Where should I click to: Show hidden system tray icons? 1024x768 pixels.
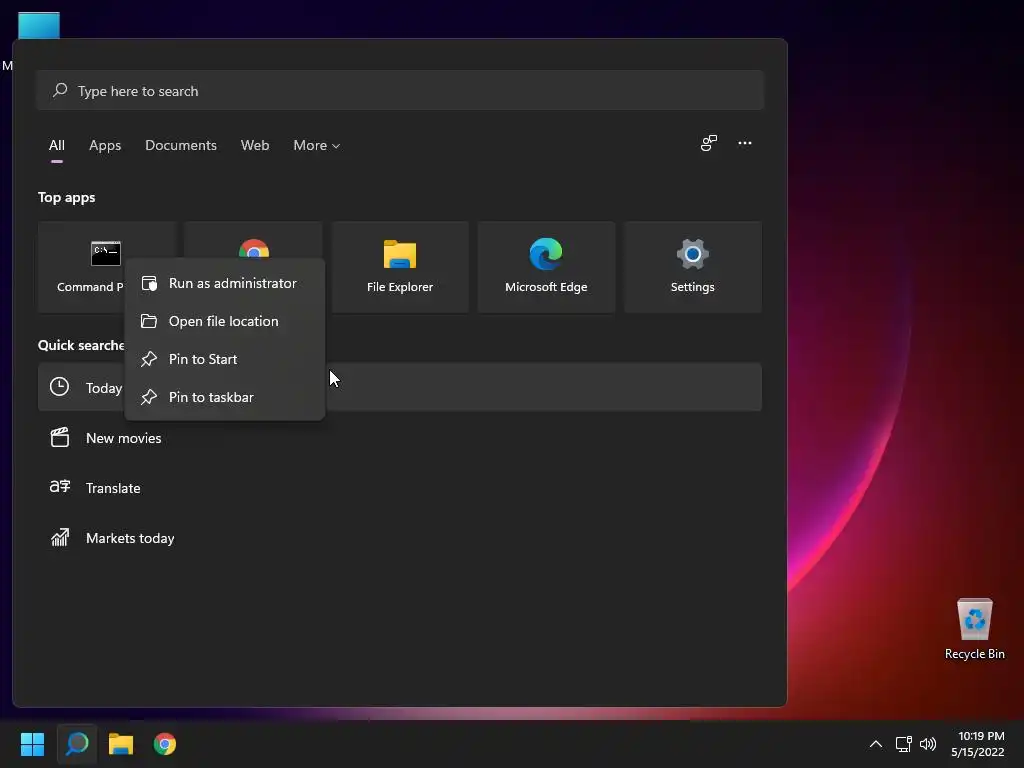pyautogui.click(x=876, y=744)
